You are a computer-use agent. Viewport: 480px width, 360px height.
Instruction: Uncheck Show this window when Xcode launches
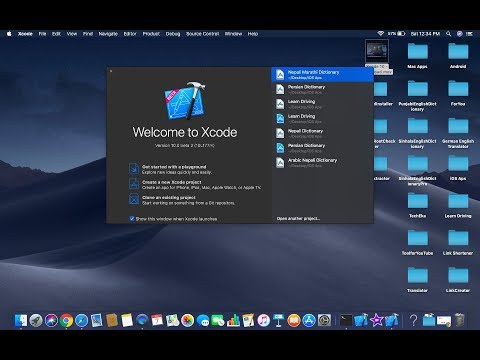[132, 219]
